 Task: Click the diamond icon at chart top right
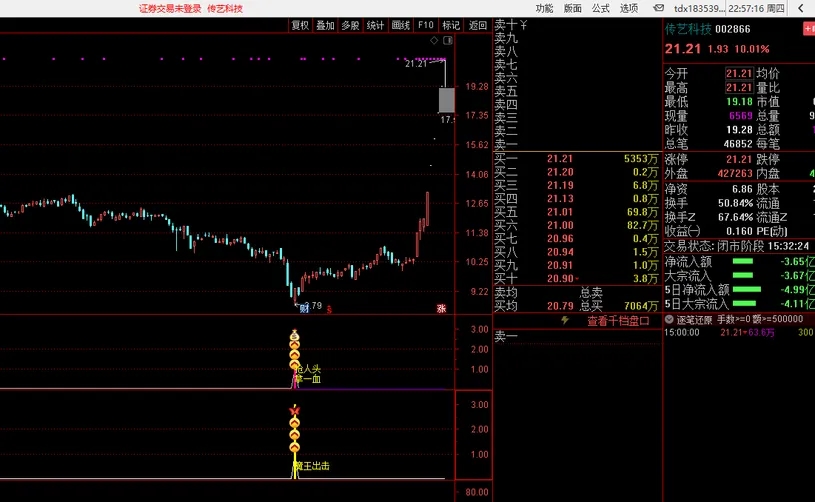(x=432, y=41)
